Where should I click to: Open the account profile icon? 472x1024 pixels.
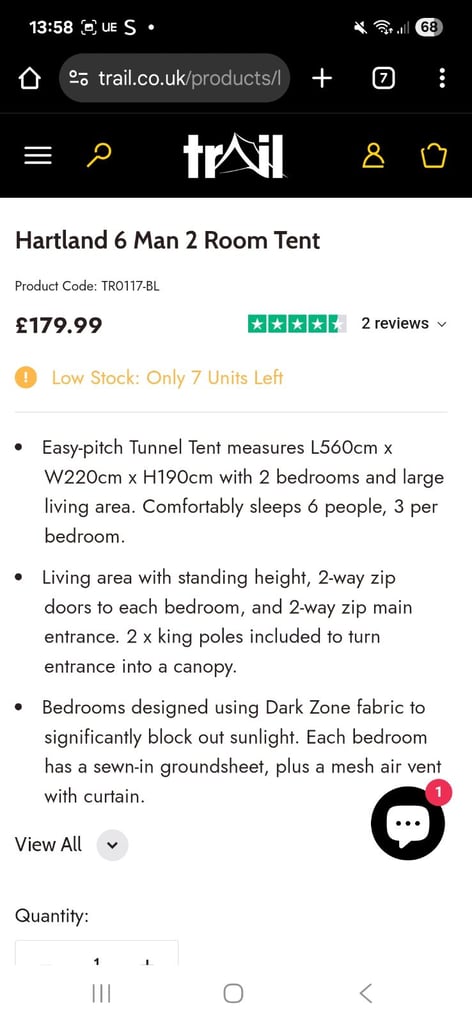tap(373, 155)
